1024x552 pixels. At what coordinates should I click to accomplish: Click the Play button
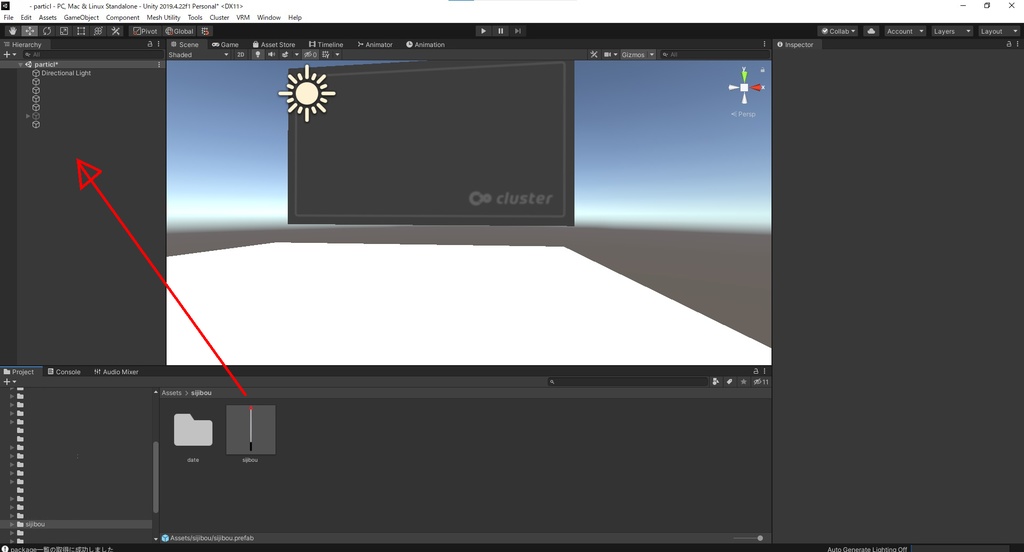tap(483, 31)
